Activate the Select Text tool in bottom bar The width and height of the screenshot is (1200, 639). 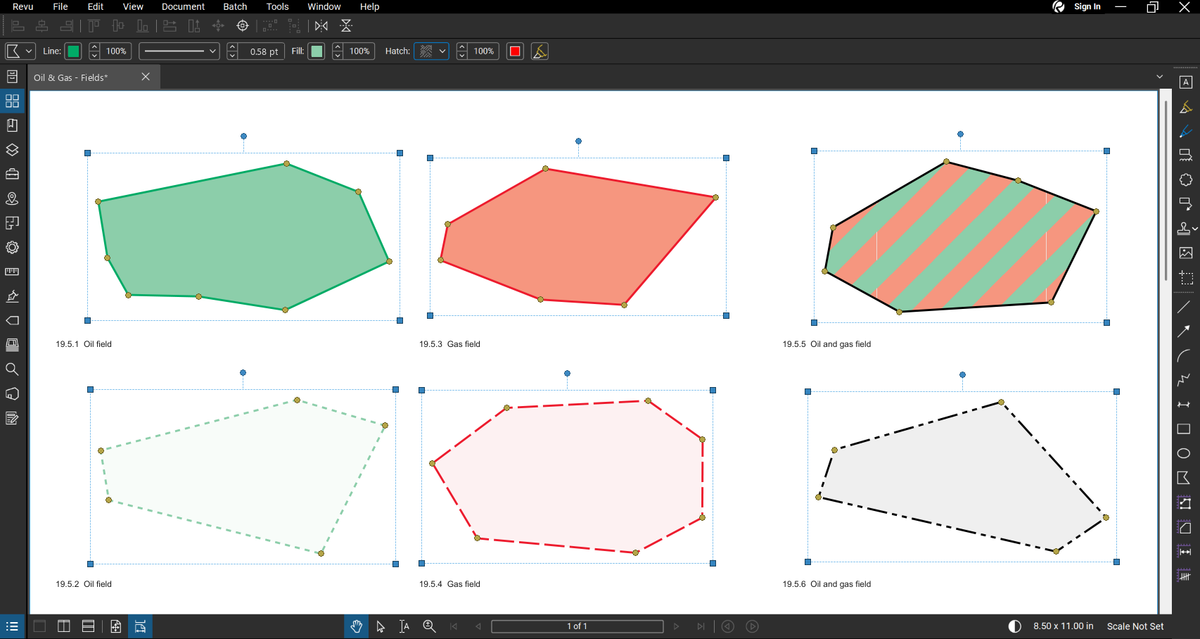click(x=404, y=626)
